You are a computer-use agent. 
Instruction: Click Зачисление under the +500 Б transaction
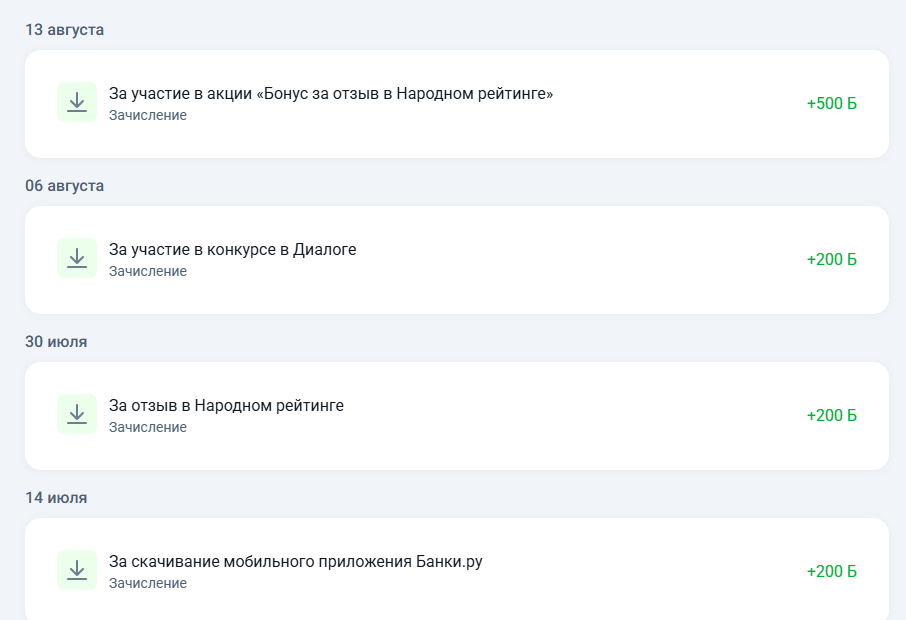tap(149, 115)
